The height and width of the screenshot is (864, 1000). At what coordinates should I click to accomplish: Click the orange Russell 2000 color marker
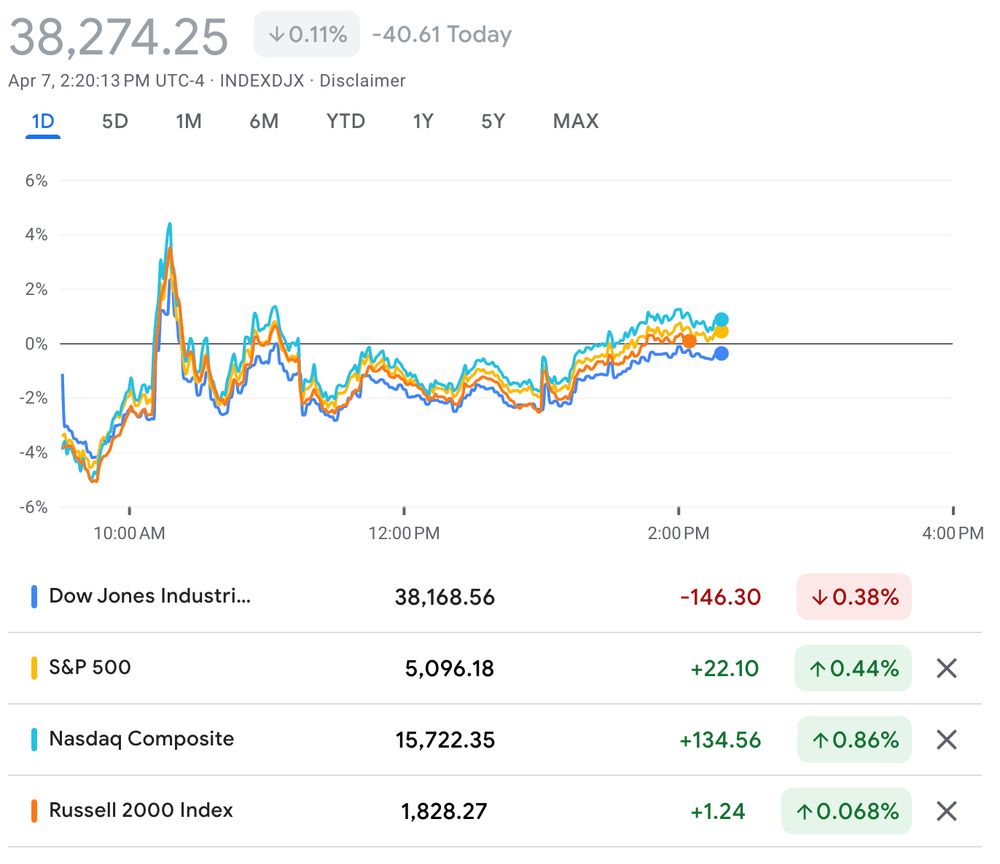34,811
